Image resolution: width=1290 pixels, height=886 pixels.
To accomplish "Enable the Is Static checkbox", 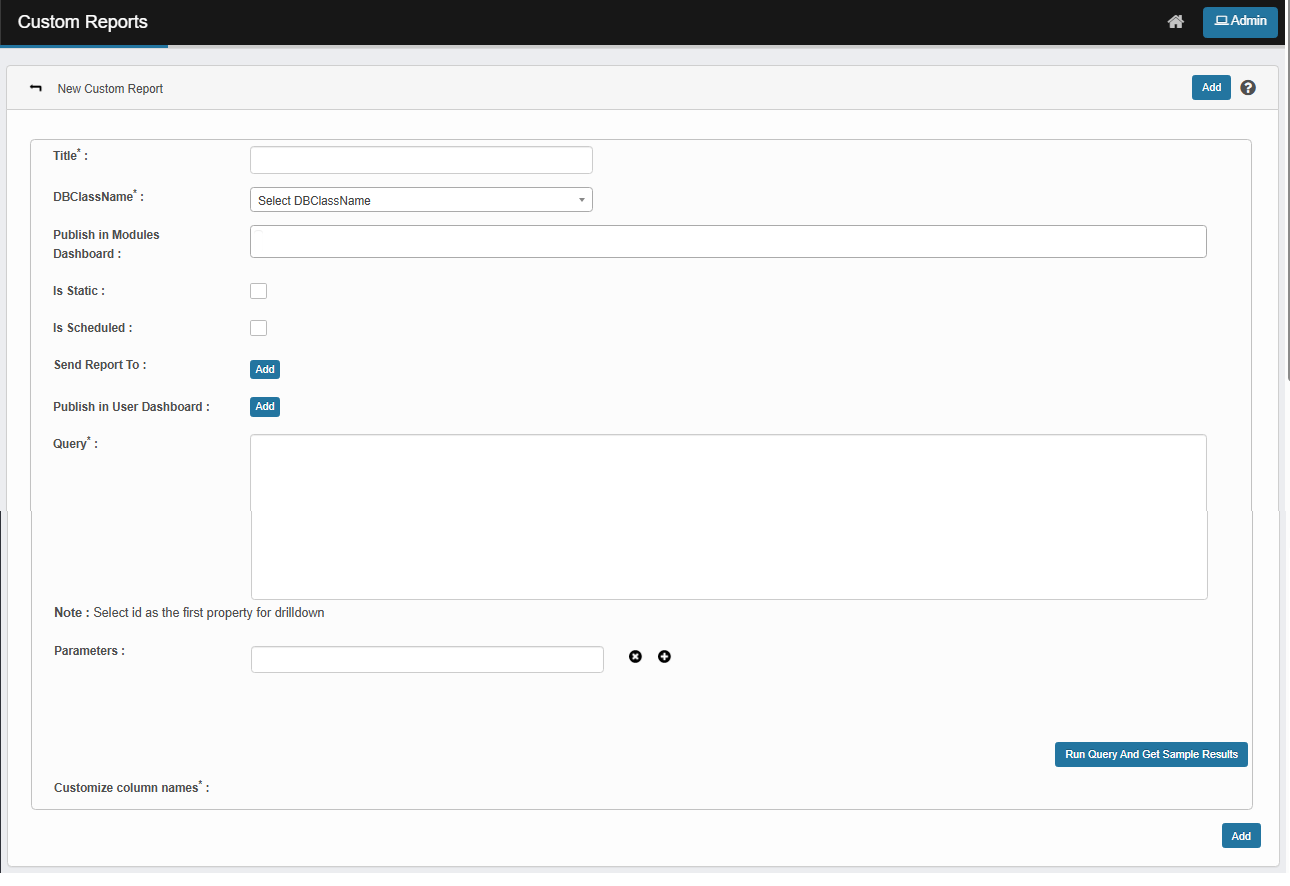I will [x=259, y=291].
